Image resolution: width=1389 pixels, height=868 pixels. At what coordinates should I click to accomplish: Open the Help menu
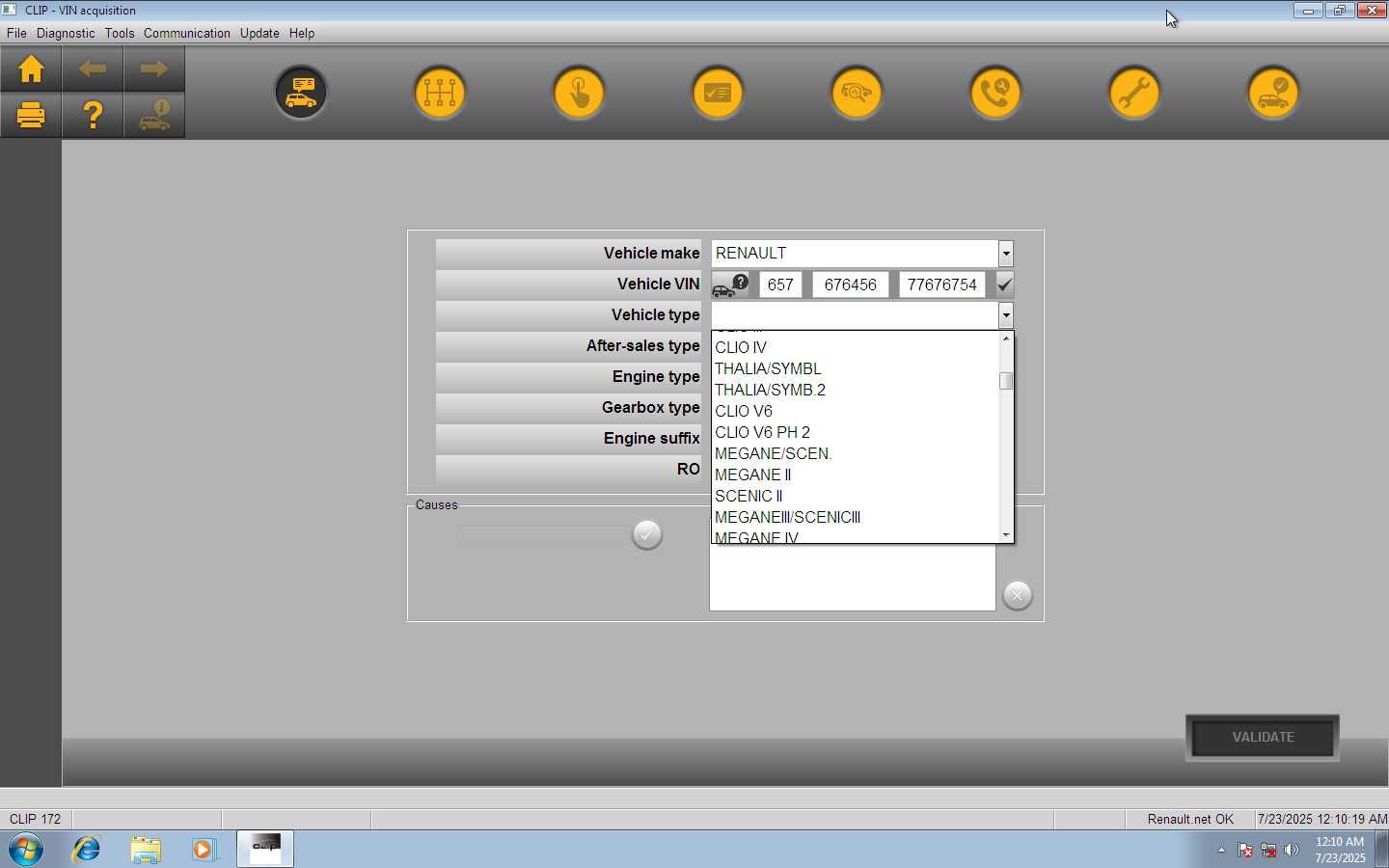(302, 33)
